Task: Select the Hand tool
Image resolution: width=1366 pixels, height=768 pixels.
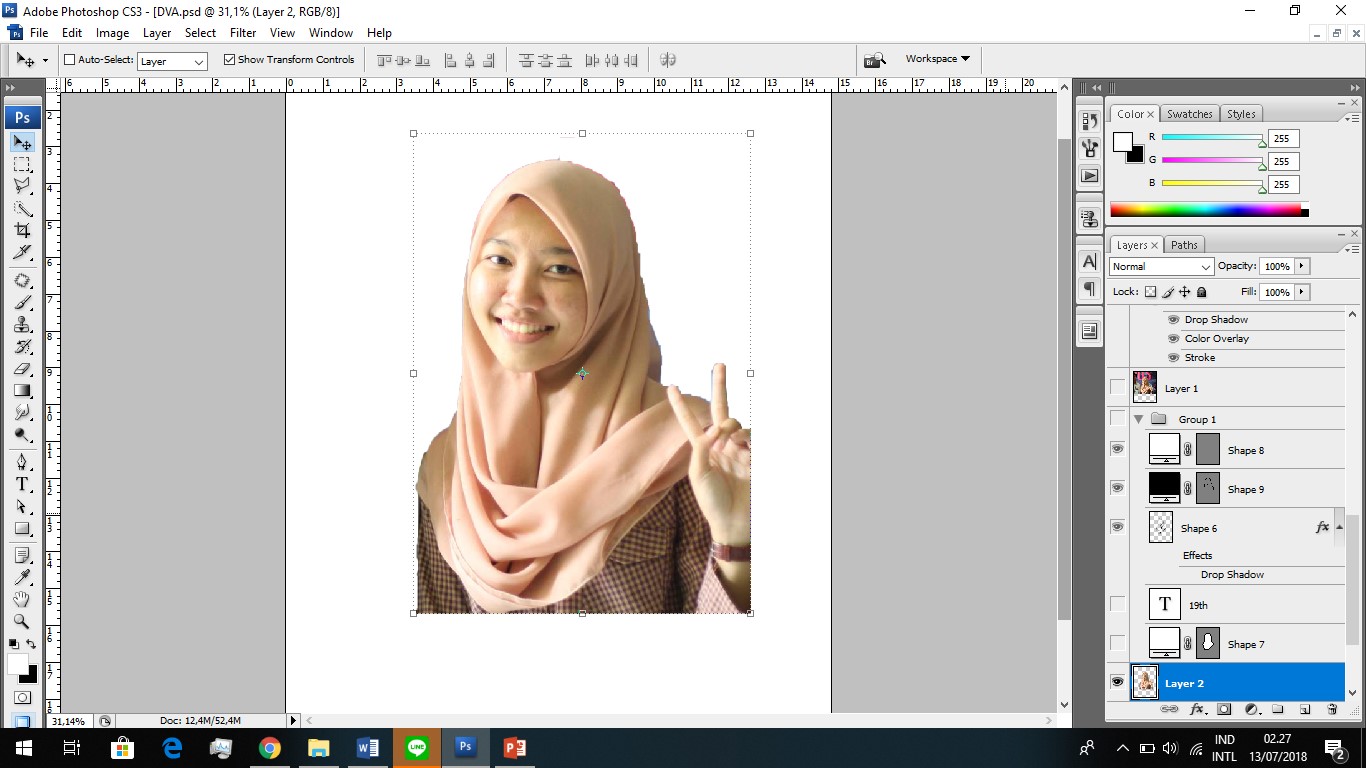Action: click(22, 599)
